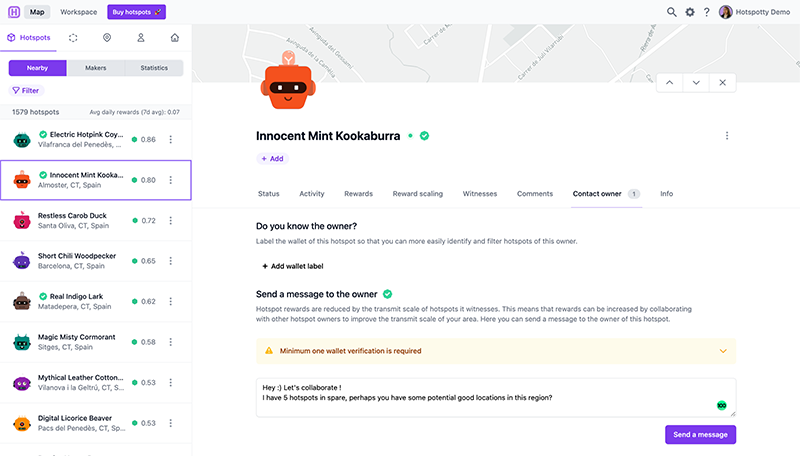Click the Buy hotspots button
This screenshot has width=800, height=456.
click(x=136, y=12)
